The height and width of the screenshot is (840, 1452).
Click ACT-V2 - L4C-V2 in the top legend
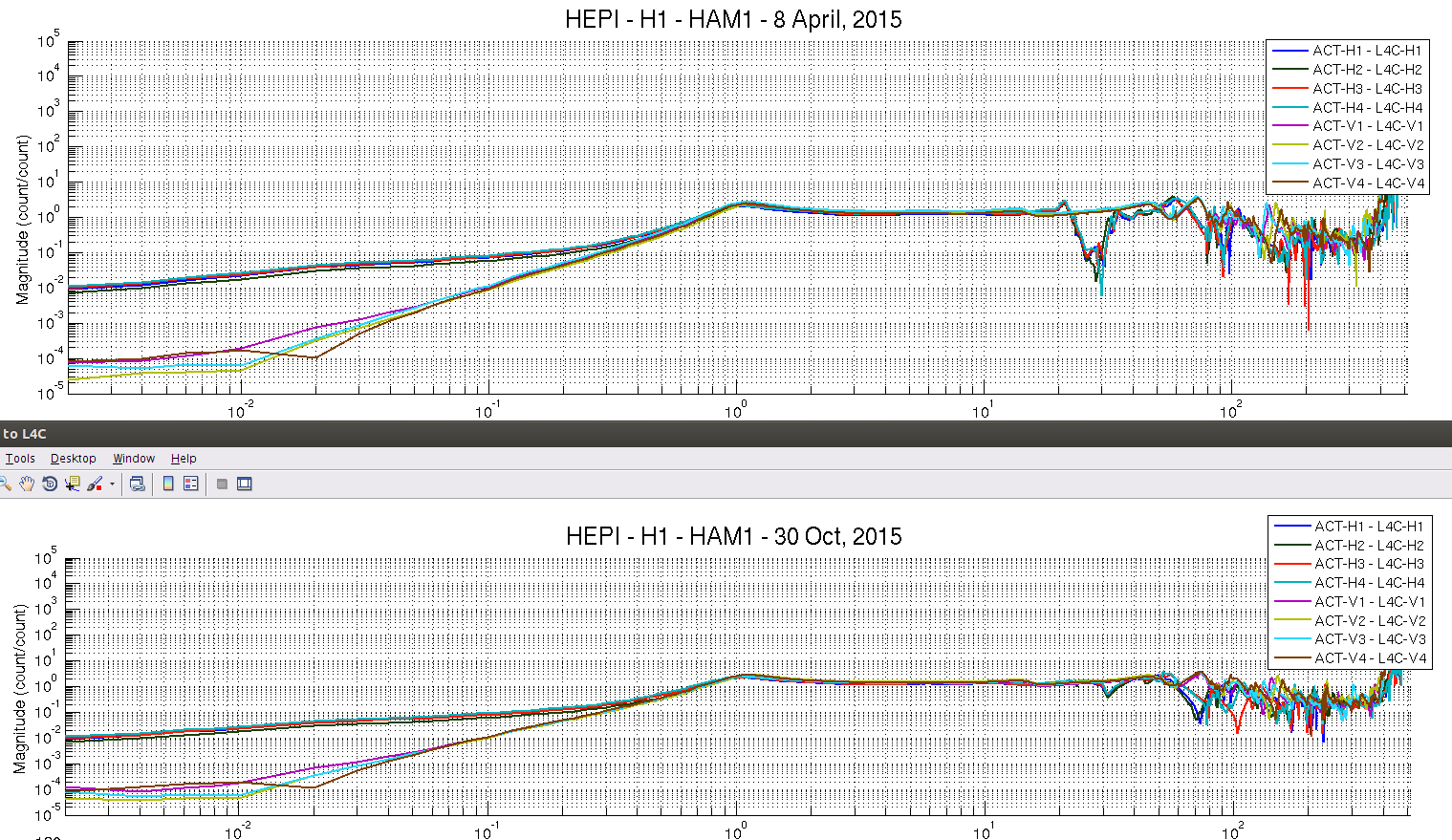click(1367, 145)
